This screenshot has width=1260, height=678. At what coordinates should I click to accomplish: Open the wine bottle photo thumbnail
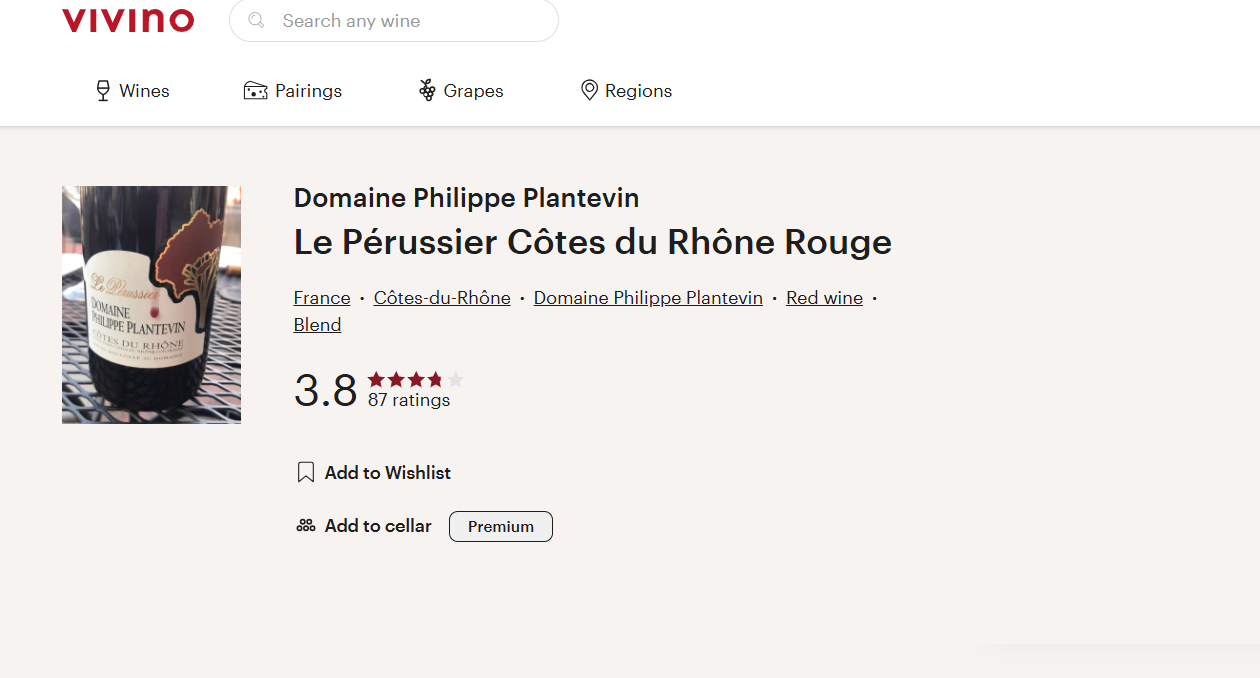pyautogui.click(x=151, y=304)
